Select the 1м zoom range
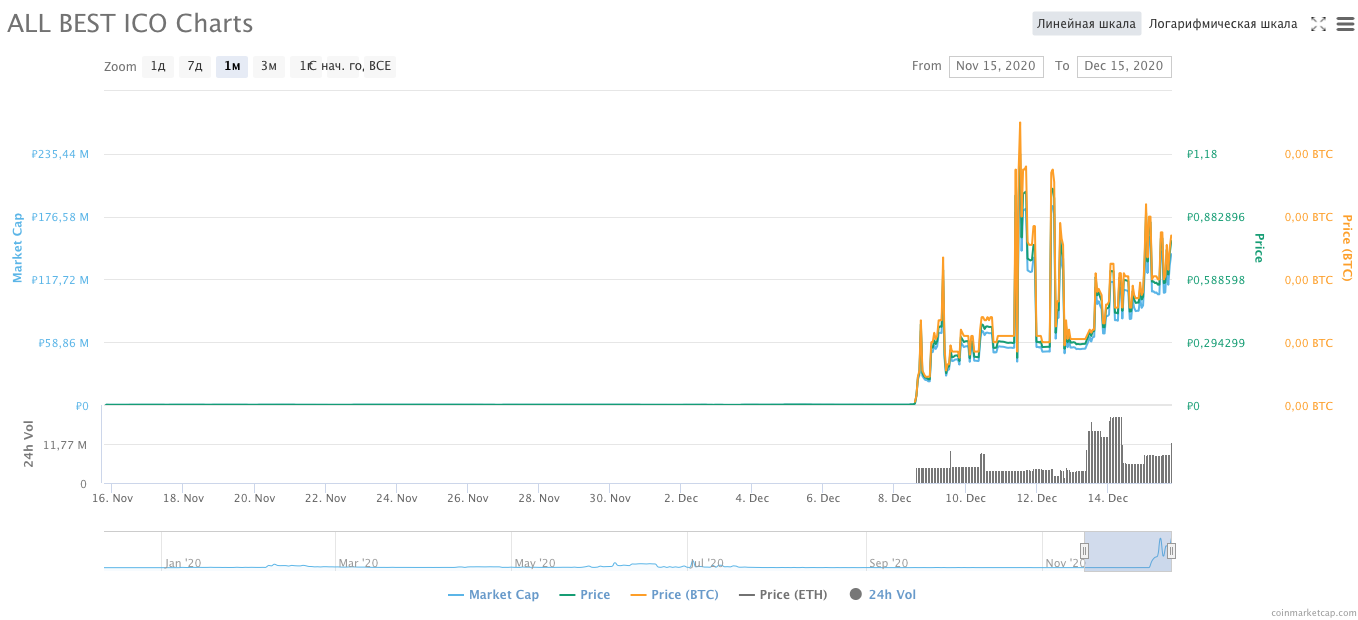Viewport: 1358px width, 620px height. click(x=232, y=67)
